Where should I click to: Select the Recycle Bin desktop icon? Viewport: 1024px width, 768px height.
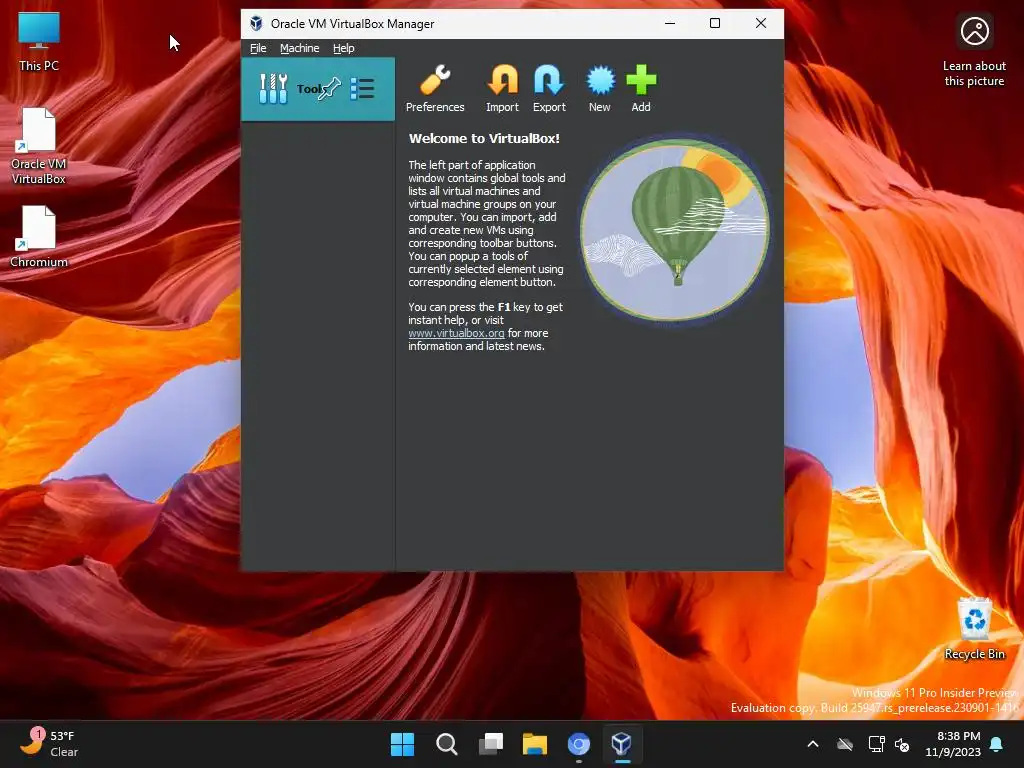tap(974, 628)
